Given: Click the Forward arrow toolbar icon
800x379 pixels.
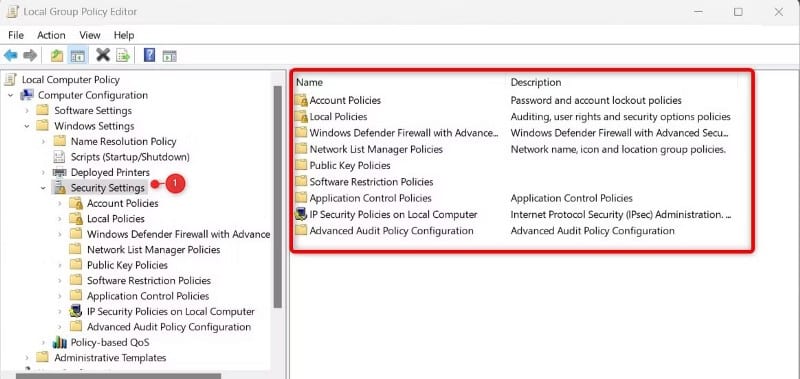Looking at the screenshot, I should (30, 55).
